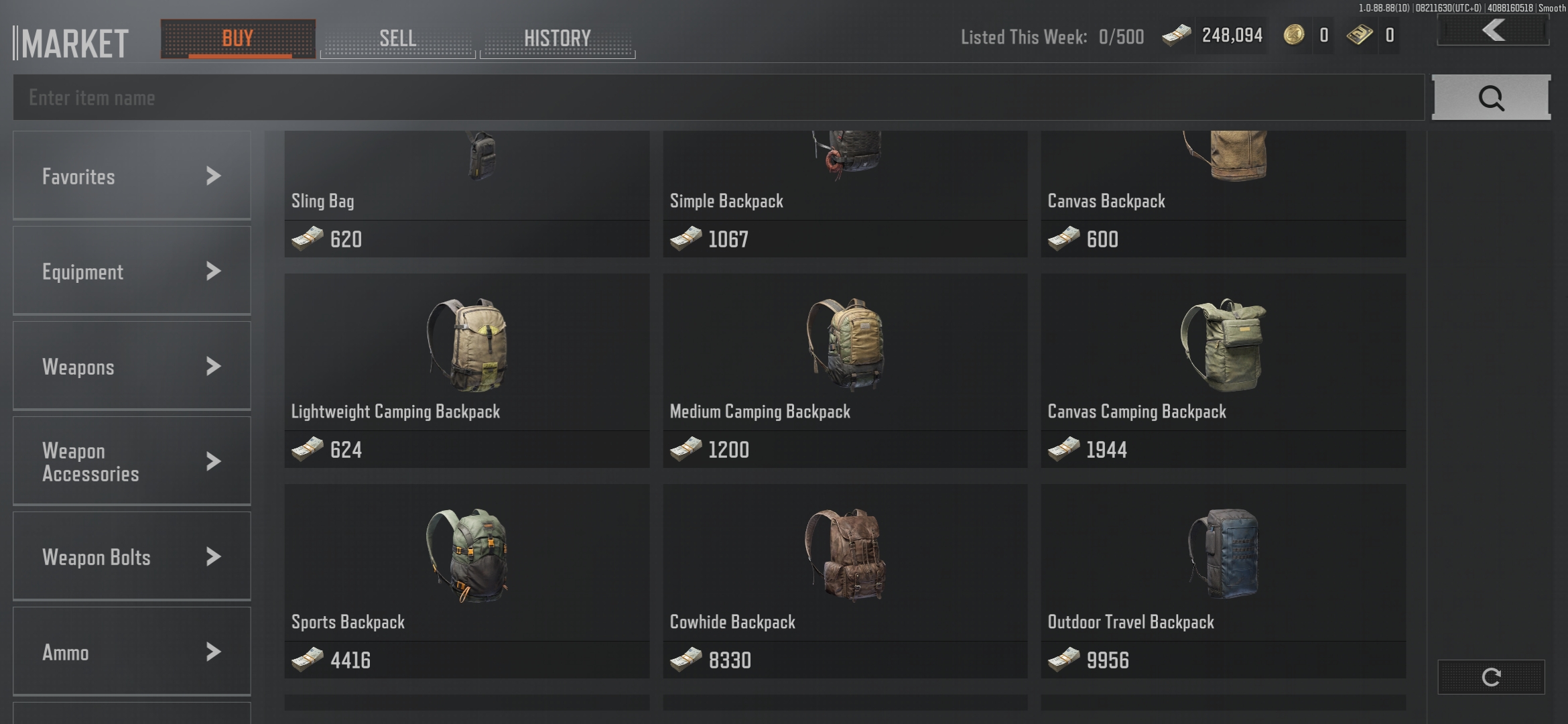Open the Canvas Camping Backpack listing
The height and width of the screenshot is (724, 1568).
pyautogui.click(x=1223, y=371)
